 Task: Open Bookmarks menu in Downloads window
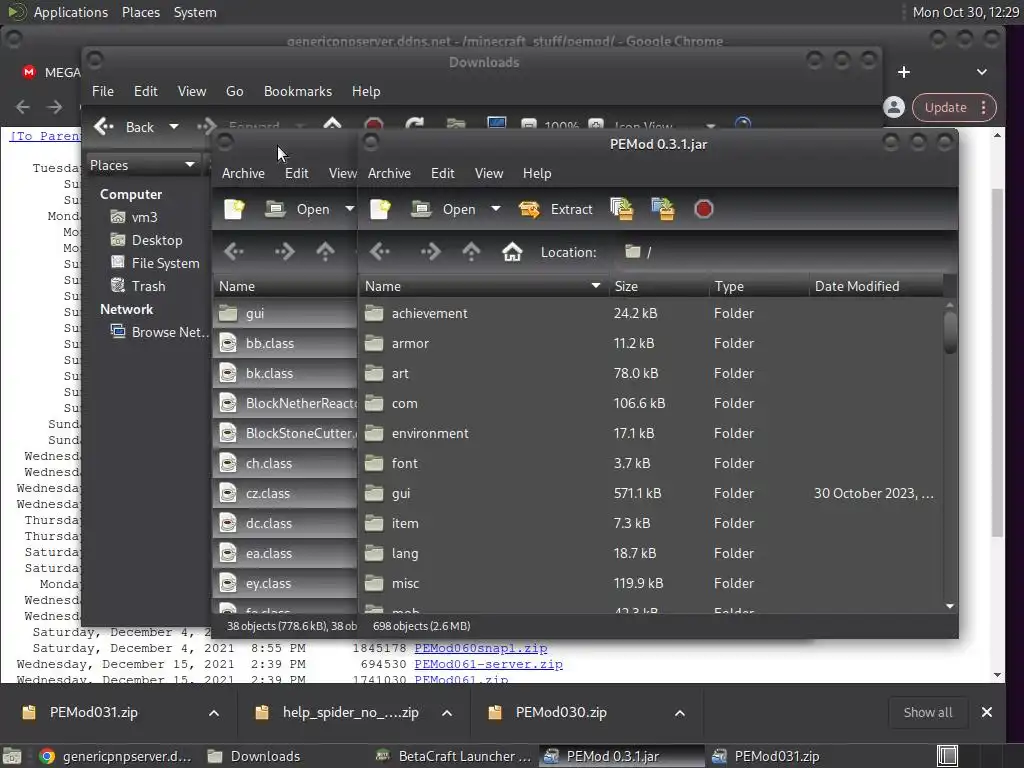click(x=298, y=91)
